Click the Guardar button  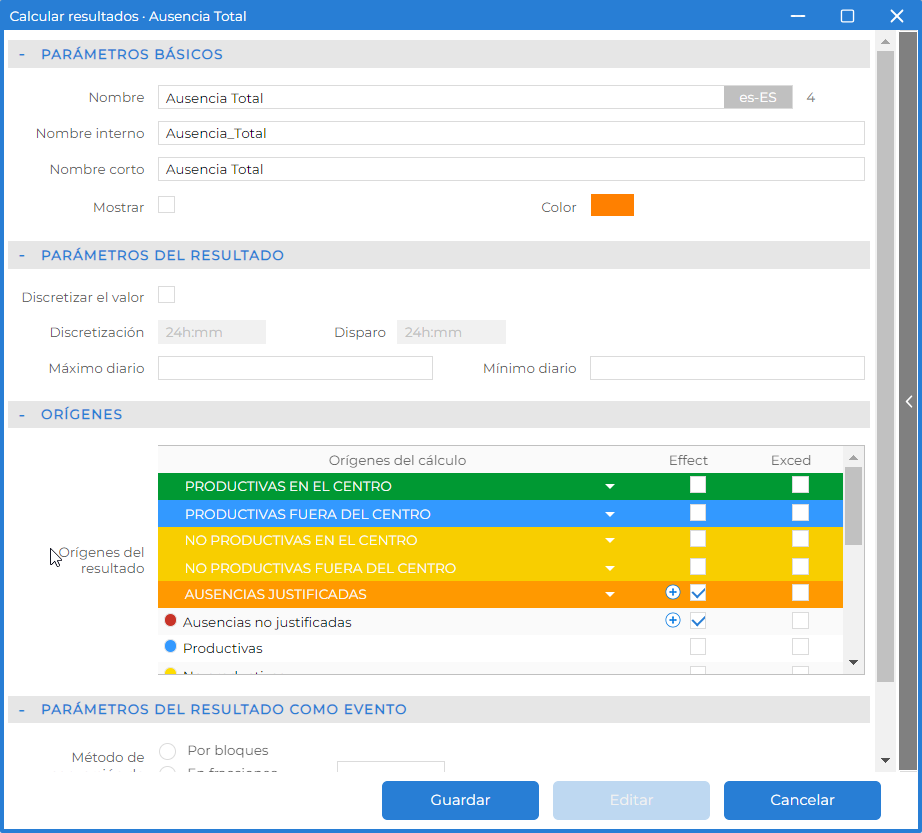[x=460, y=800]
